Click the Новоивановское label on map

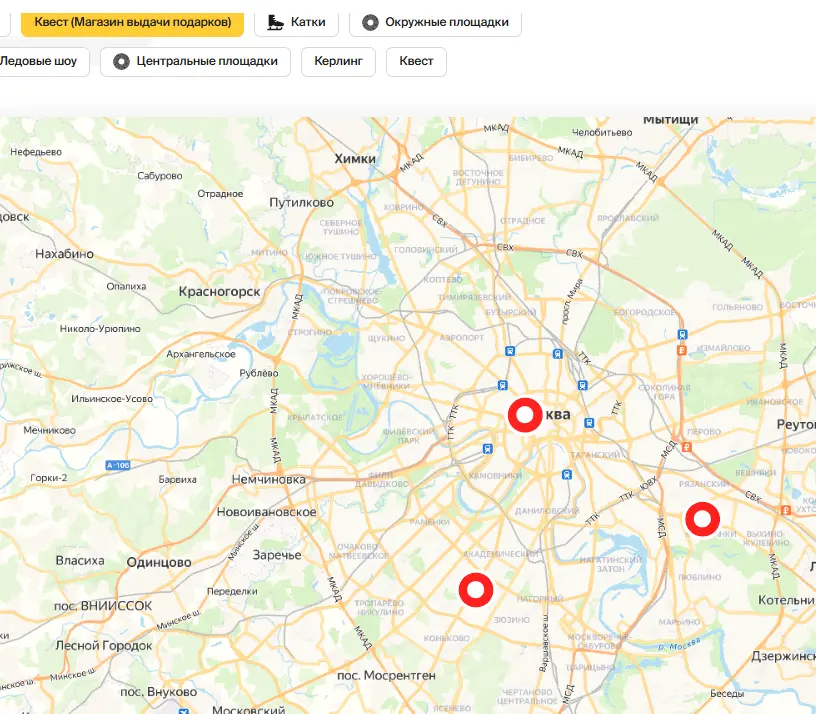(x=266, y=512)
